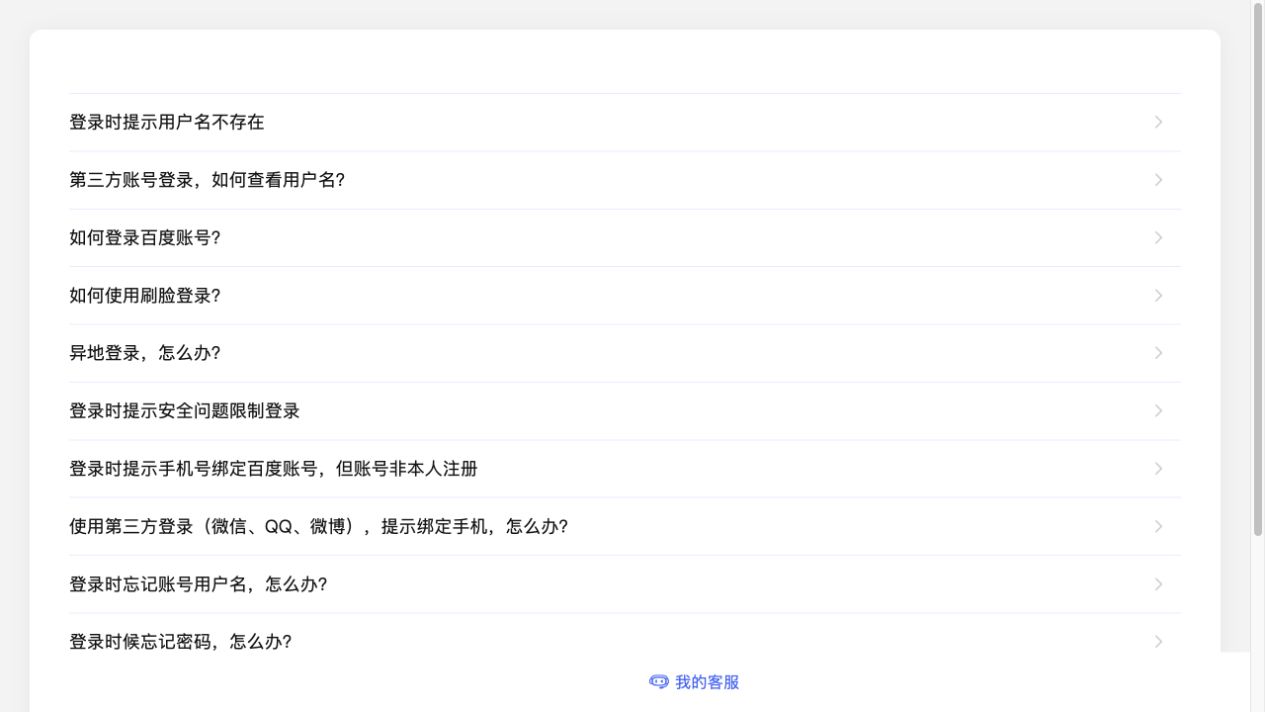
Task: Click chevron arrow for 安全问题限制登录 row
Action: coord(1158,411)
